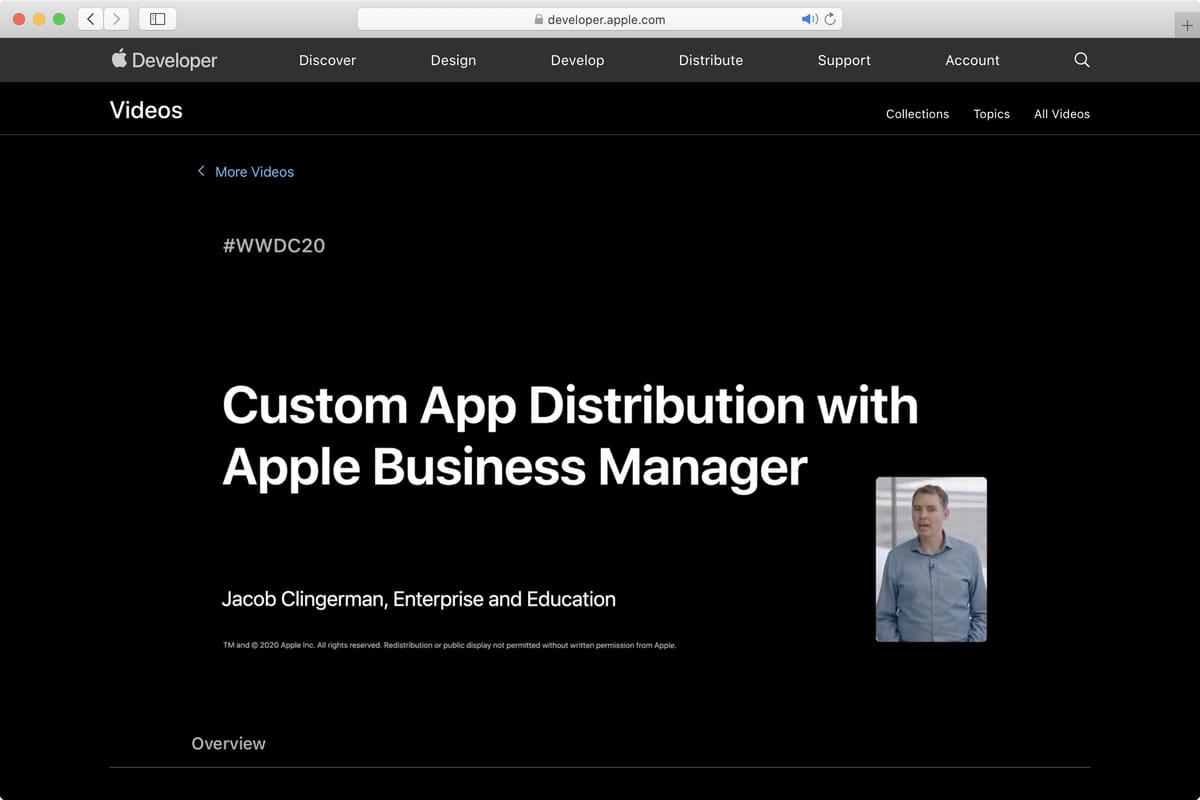1200x800 pixels.
Task: Open the Develop menu
Action: tap(577, 60)
